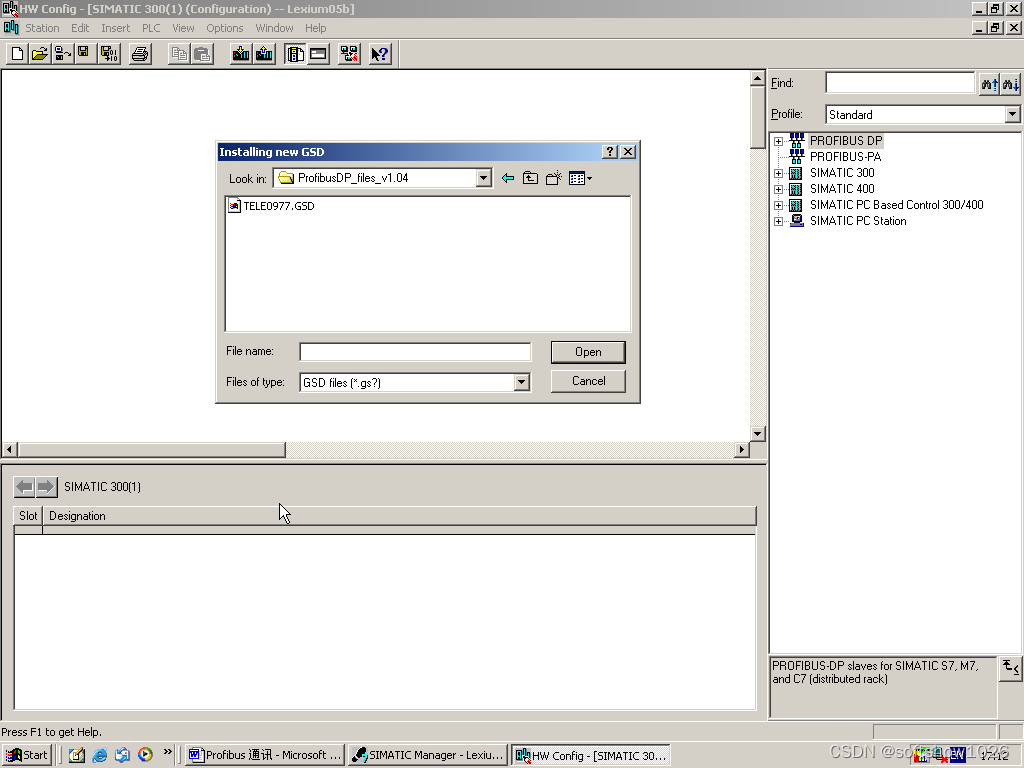The height and width of the screenshot is (768, 1024).
Task: Expand the SIMATIC PC Station node
Action: pos(778,221)
